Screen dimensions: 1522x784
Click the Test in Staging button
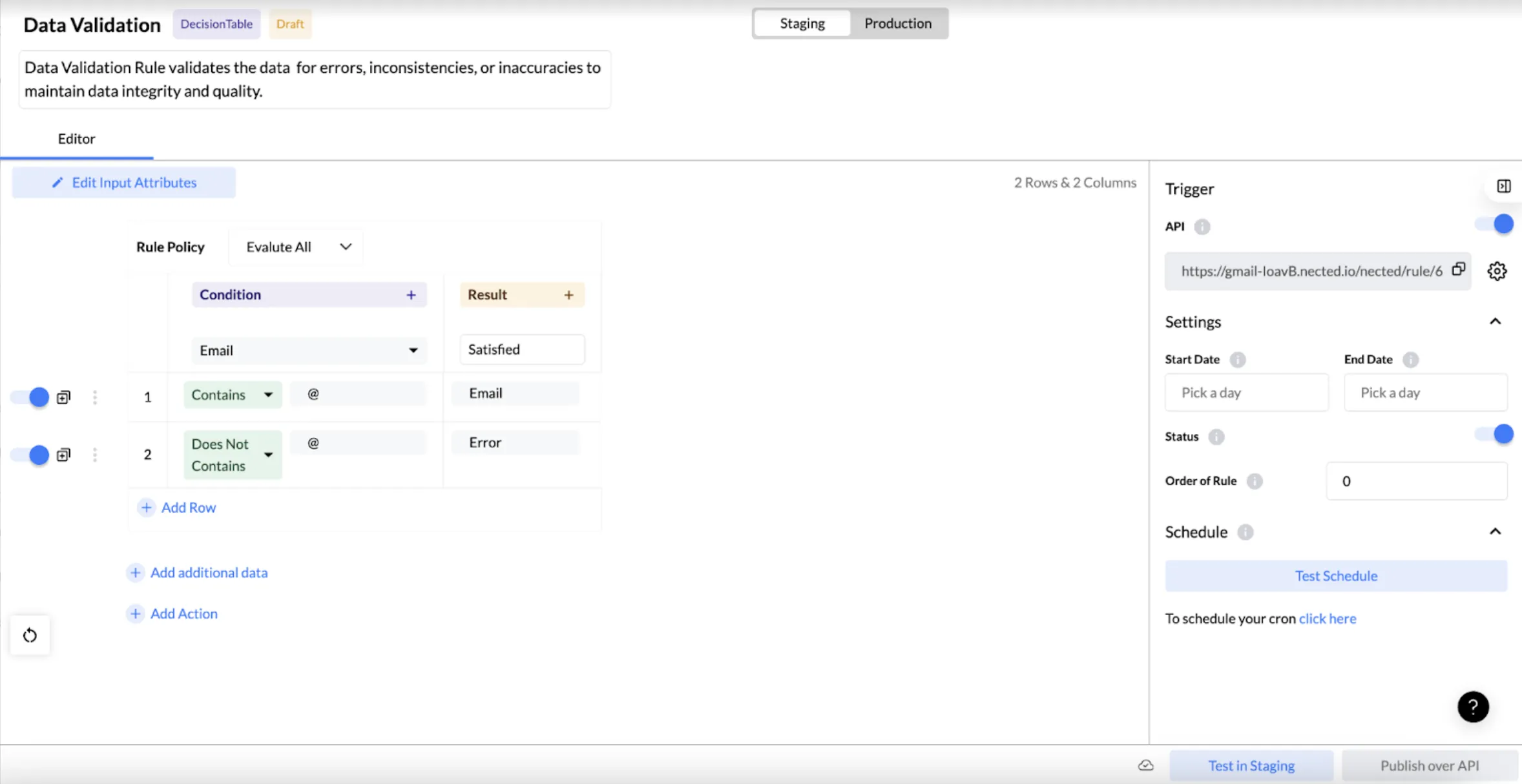1251,765
